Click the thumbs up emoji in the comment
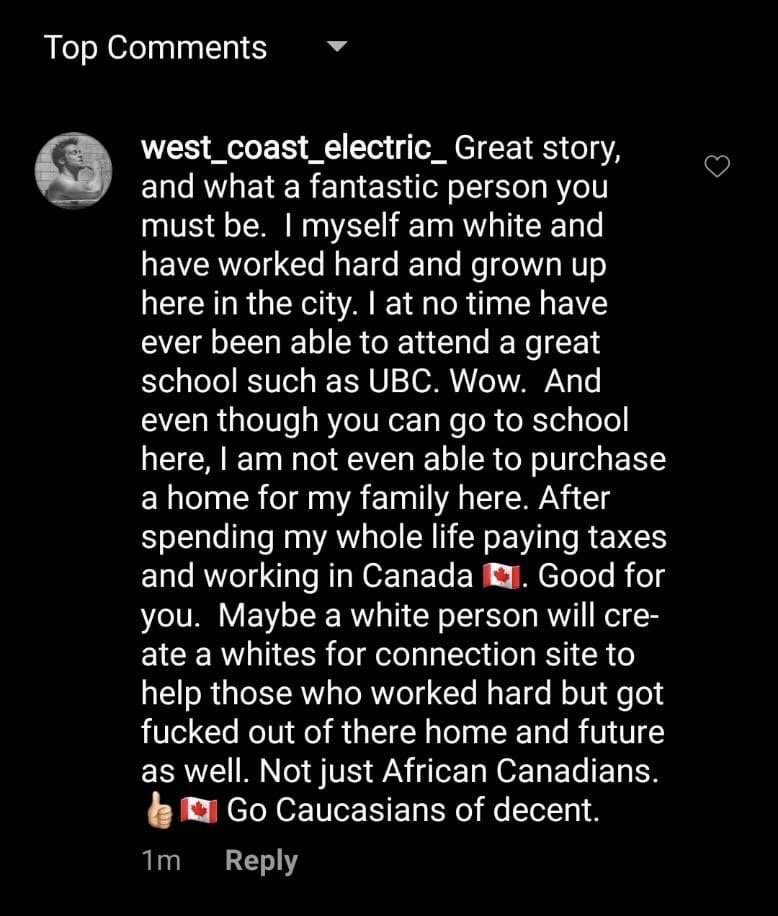The width and height of the screenshot is (778, 916). [156, 809]
